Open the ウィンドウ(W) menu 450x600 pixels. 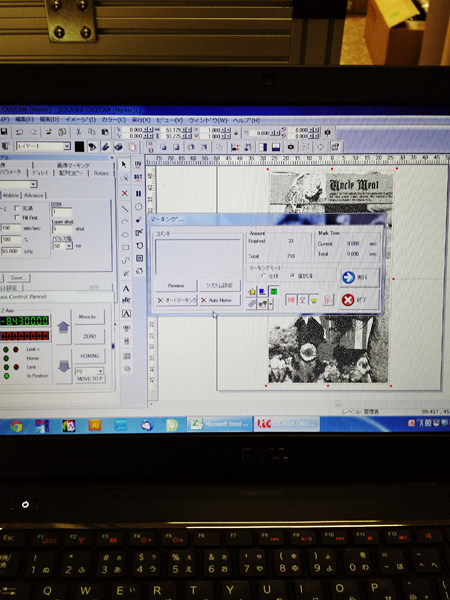click(208, 120)
